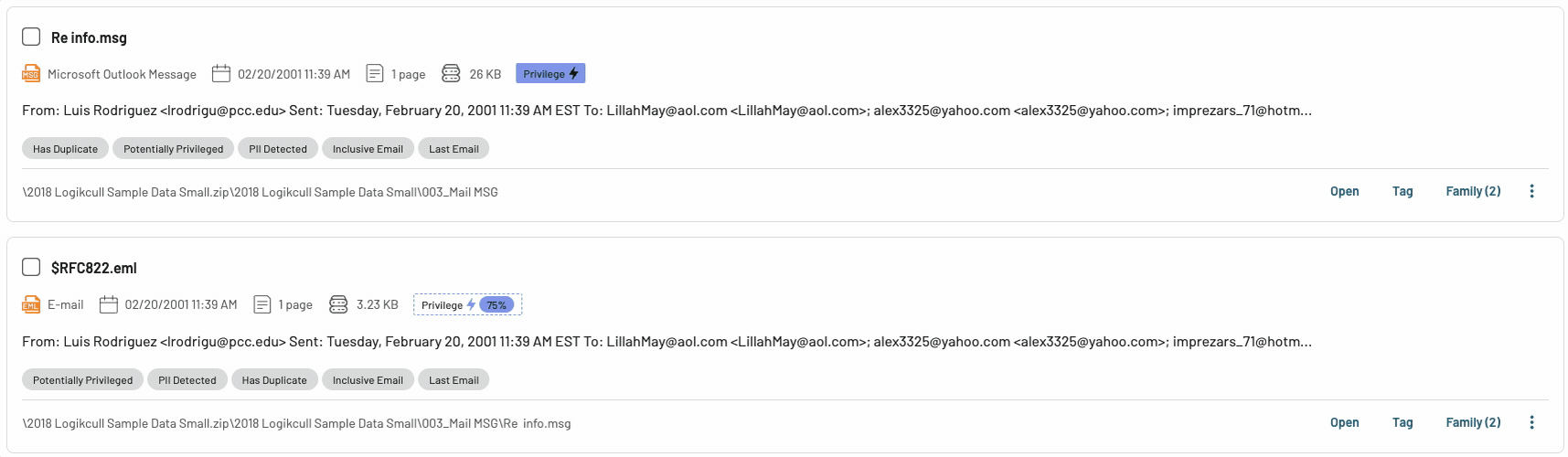Open more options for $RFC822.eml
This screenshot has height=457, width=1568.
coord(1532,422)
